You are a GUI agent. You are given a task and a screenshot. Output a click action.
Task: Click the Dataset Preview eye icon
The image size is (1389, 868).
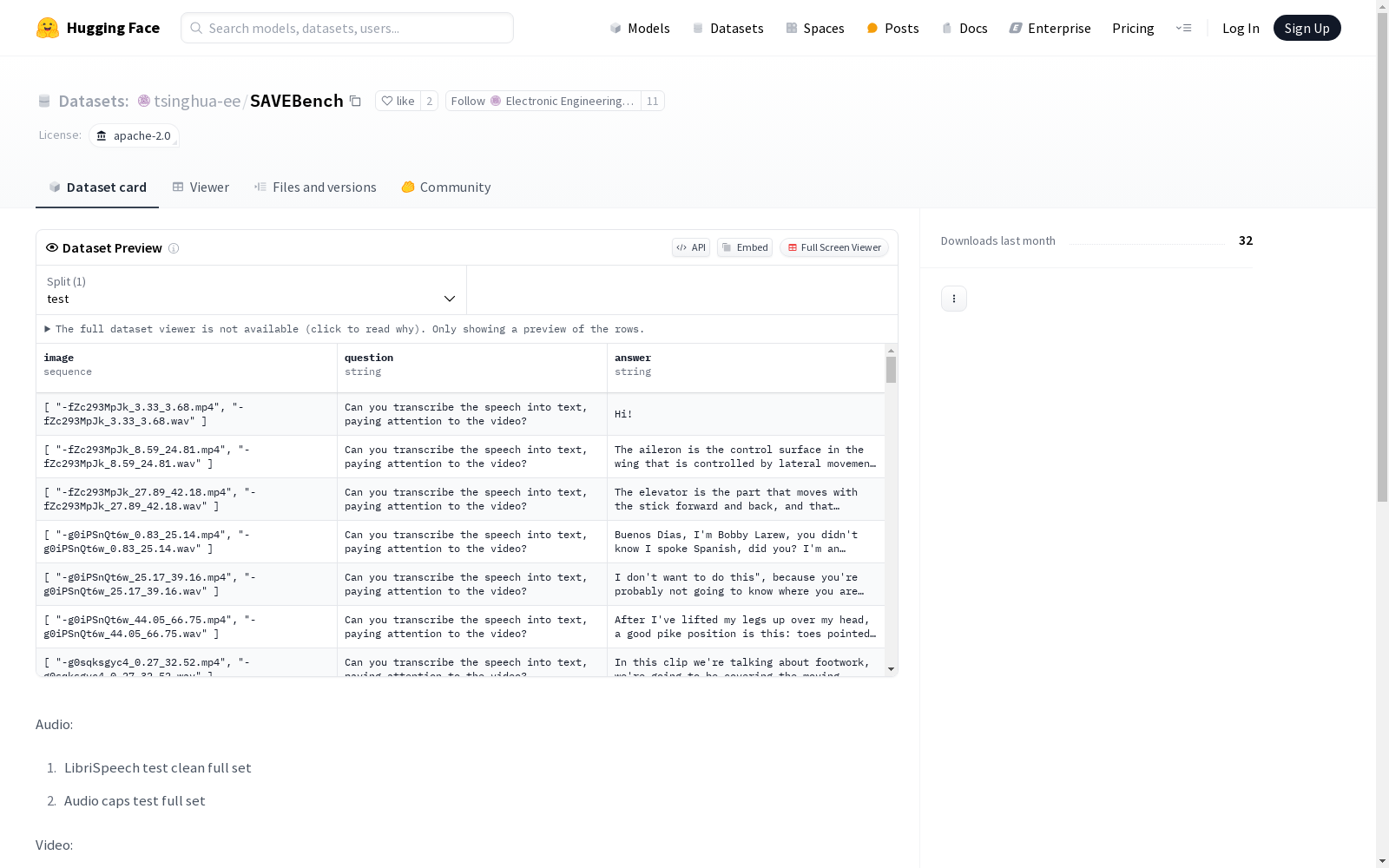coord(52,247)
